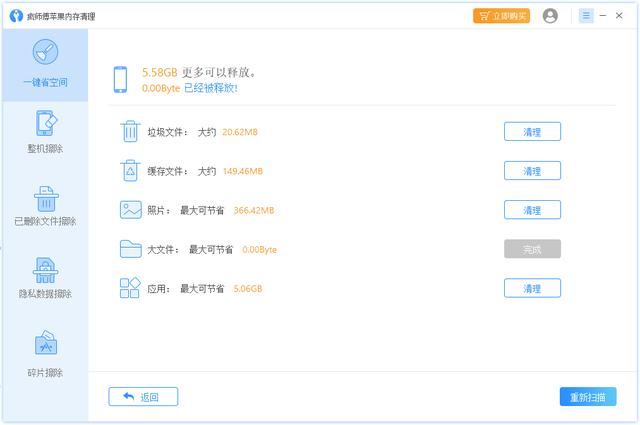
Task: Open the user account avatar icon
Action: point(550,16)
